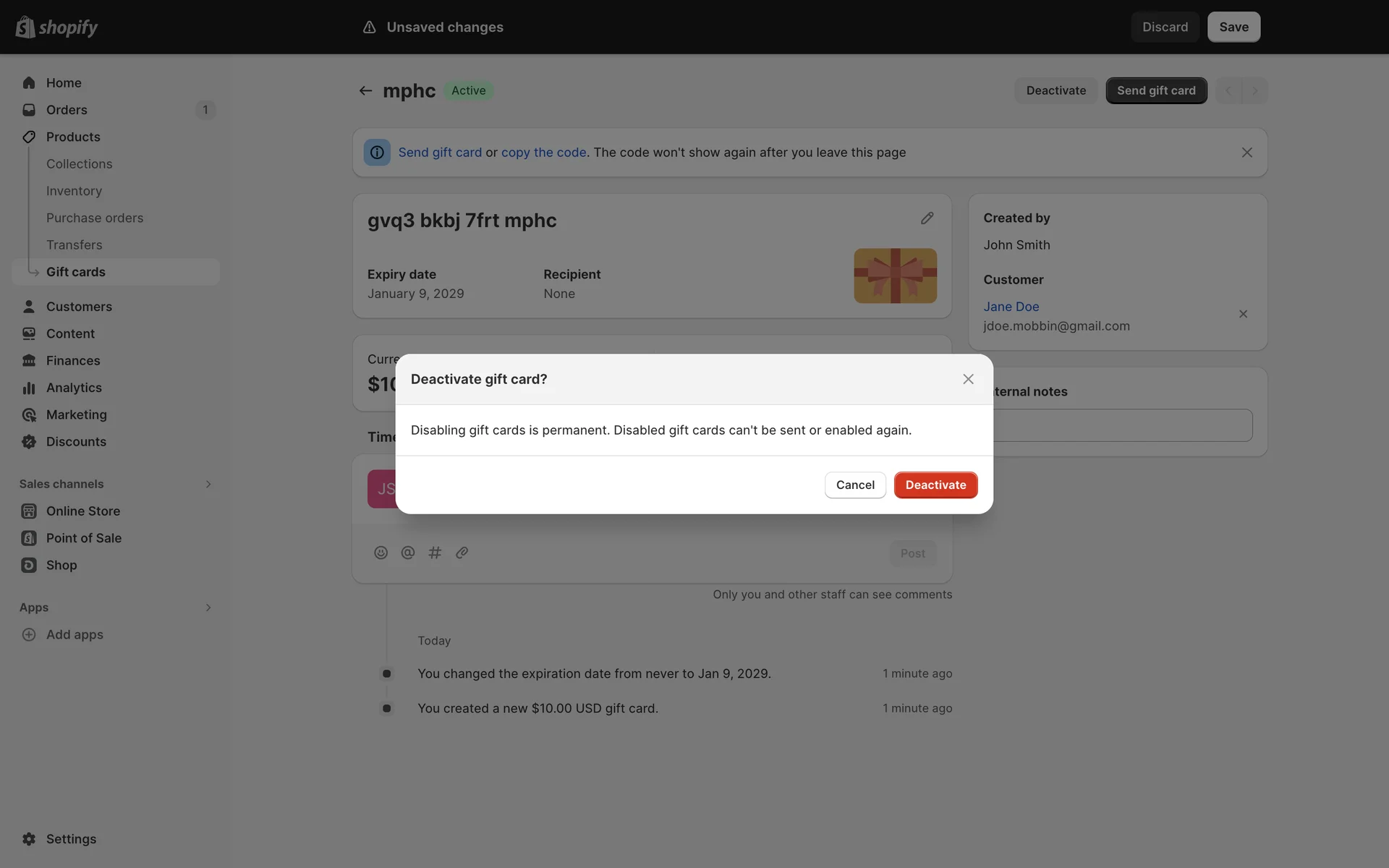Screen dimensions: 1389x868
Task: Open Orders in the sidebar
Action: coord(67,110)
